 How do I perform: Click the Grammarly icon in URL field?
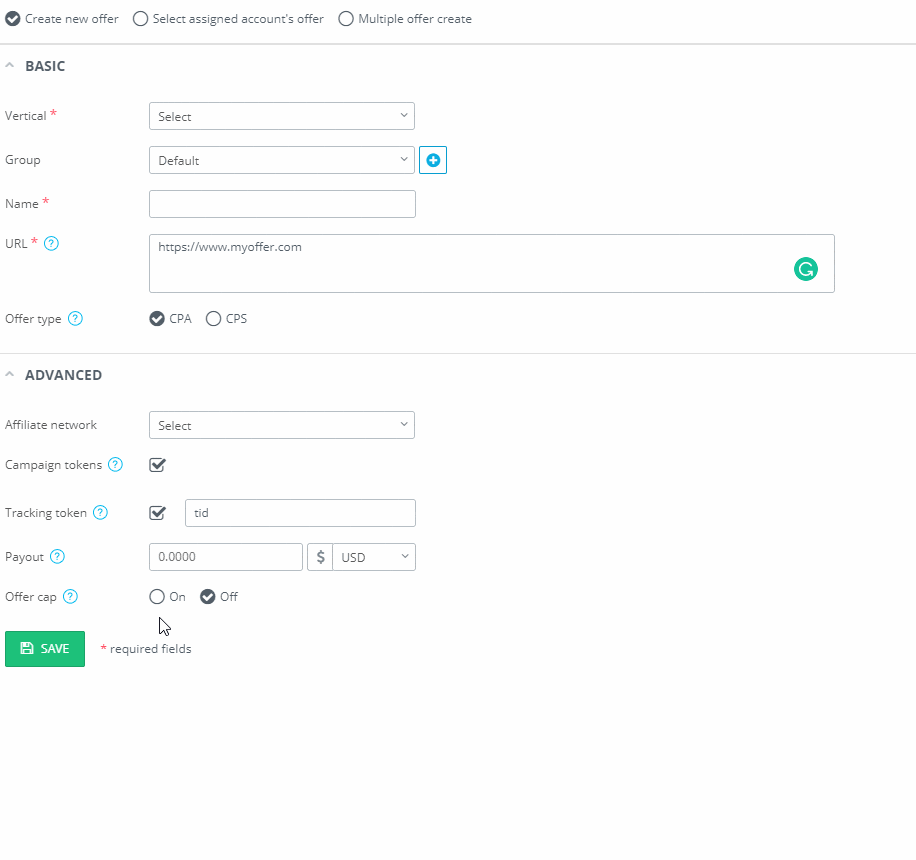806,269
